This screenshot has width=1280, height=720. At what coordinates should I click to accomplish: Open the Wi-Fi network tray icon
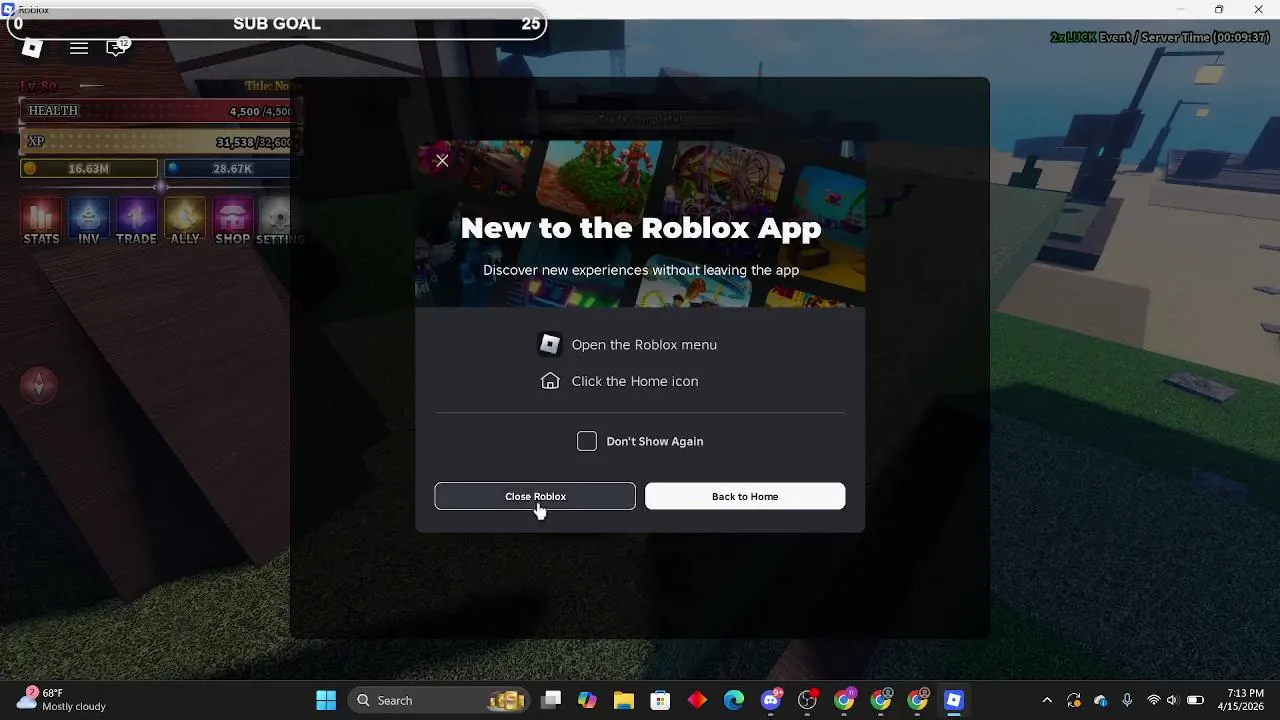pos(1153,700)
